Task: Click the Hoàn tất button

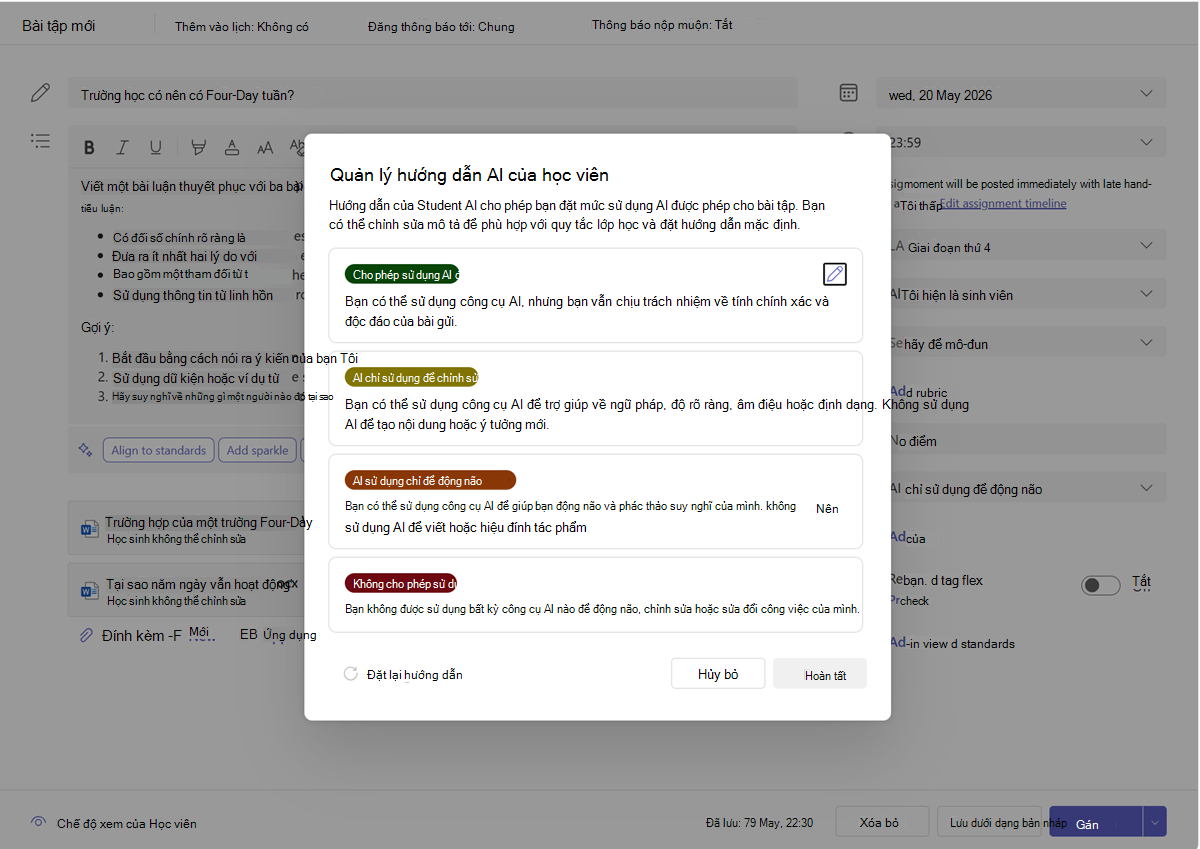Action: pos(820,674)
